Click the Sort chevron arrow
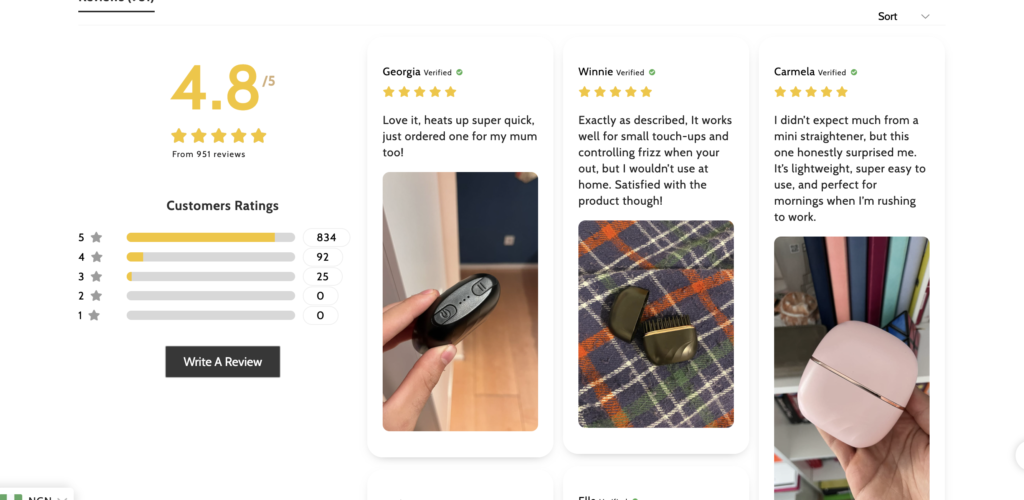This screenshot has width=1024, height=500. [x=925, y=16]
